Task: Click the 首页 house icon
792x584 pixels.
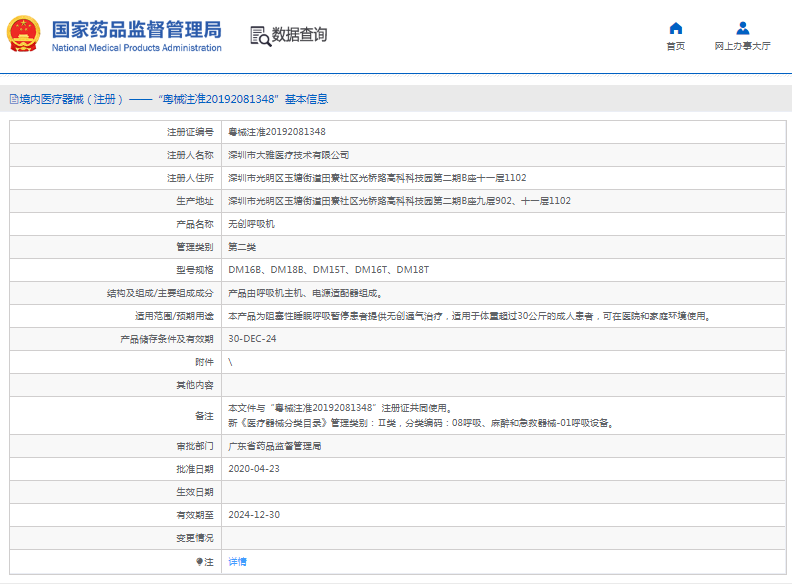Action: [675, 28]
